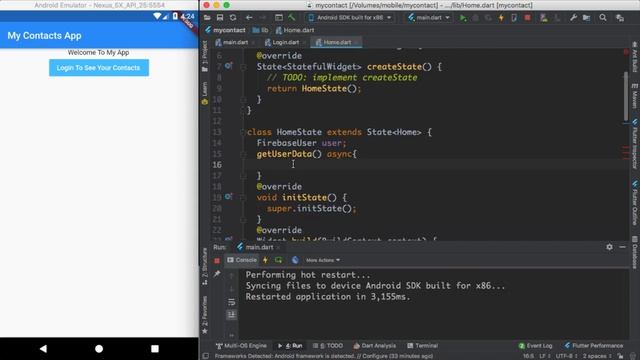Stop the app with red square toolbar icon
This screenshot has width=640, height=360.
527,18
